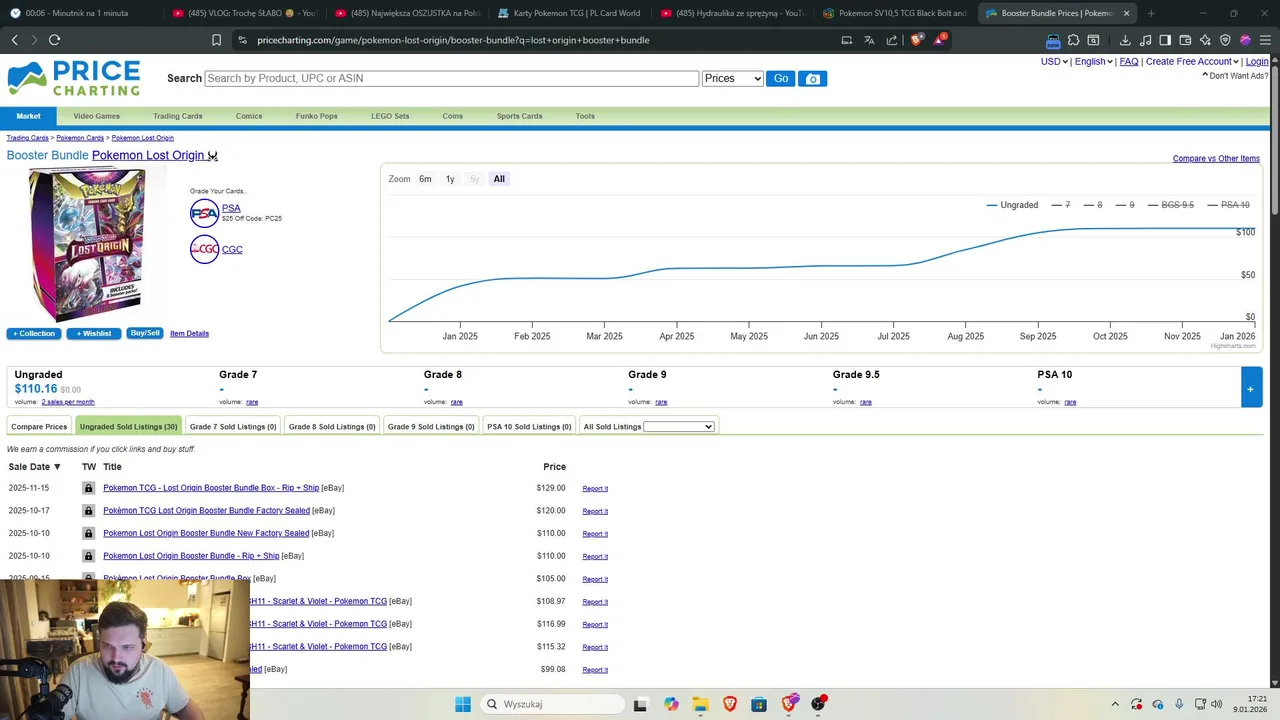Reload the page with the refresh icon

54,40
